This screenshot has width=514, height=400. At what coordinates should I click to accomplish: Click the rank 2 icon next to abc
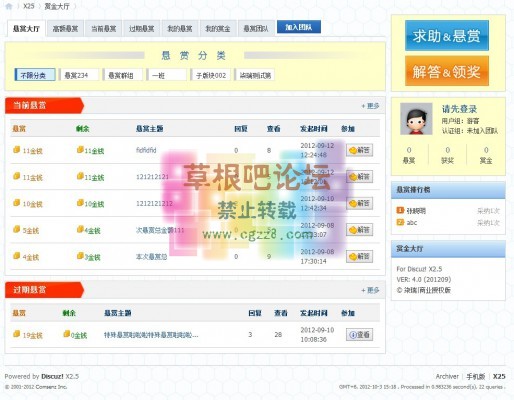point(400,222)
